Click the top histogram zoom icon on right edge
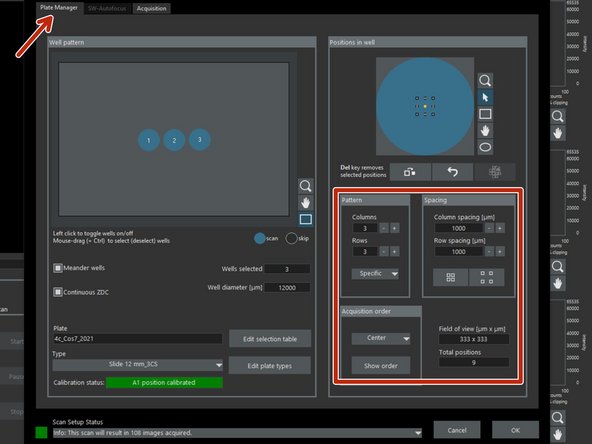 point(558,116)
